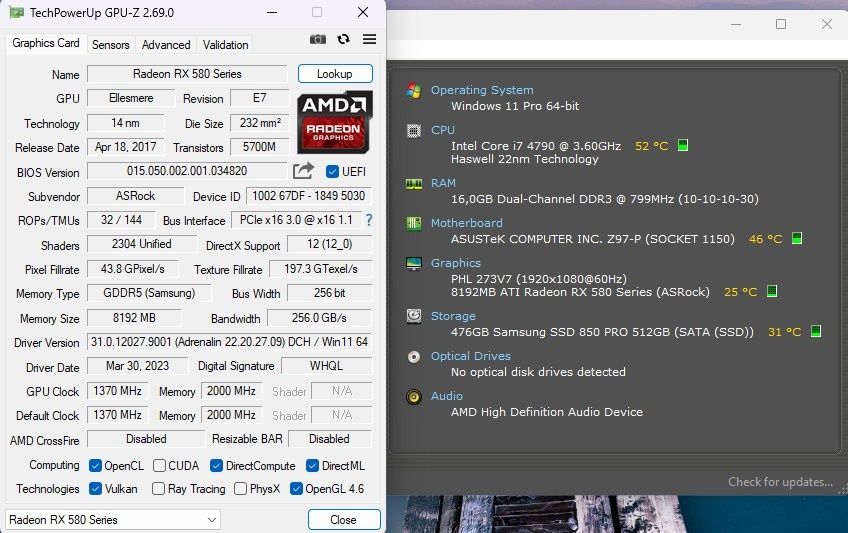Viewport: 848px width, 533px height.
Task: Toggle the DirectML checkbox
Action: pyautogui.click(x=312, y=465)
